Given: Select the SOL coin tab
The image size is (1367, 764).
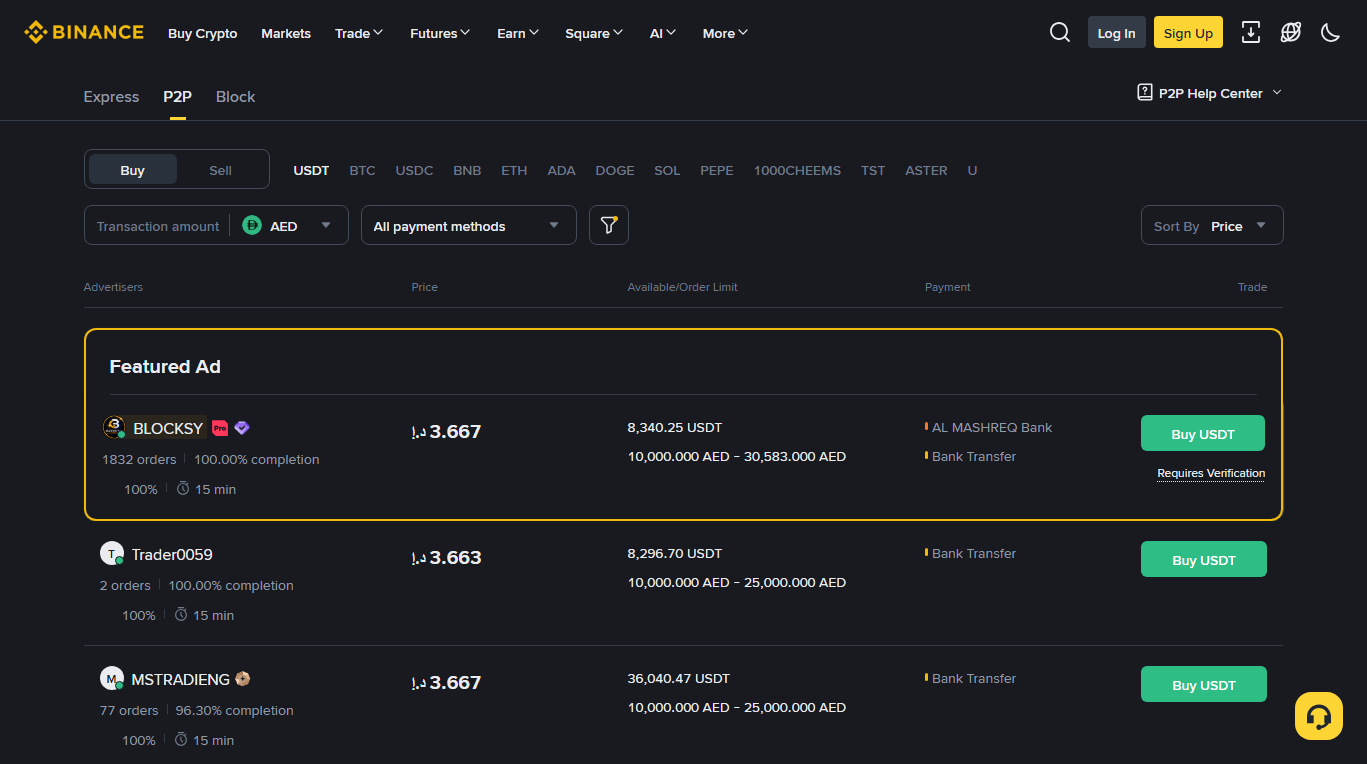Looking at the screenshot, I should click(667, 170).
